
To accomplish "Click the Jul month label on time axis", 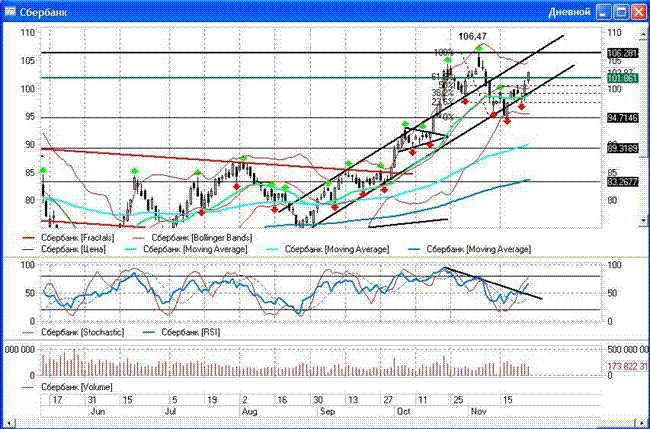I will (171, 412).
